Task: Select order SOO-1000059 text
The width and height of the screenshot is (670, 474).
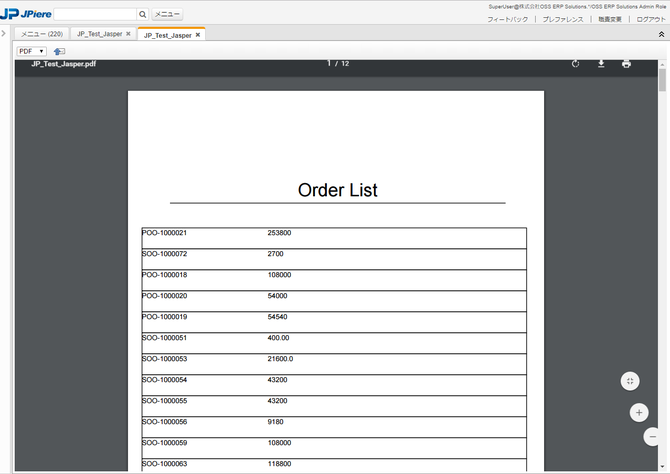Action: click(165, 442)
